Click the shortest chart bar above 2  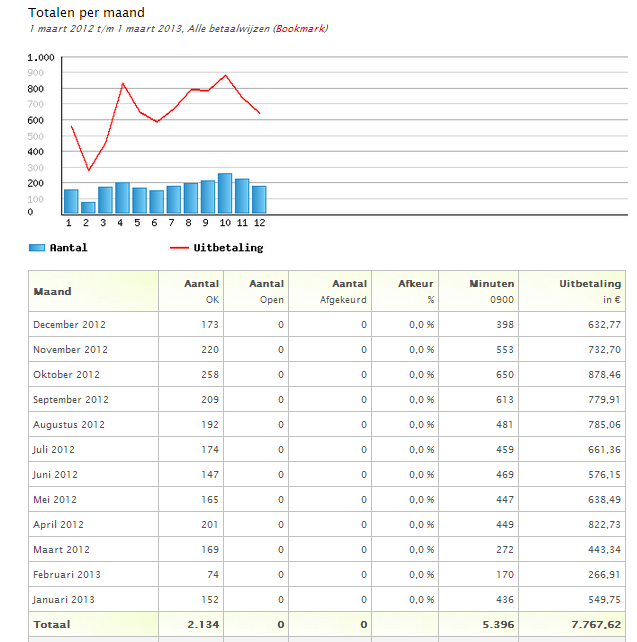88,208
